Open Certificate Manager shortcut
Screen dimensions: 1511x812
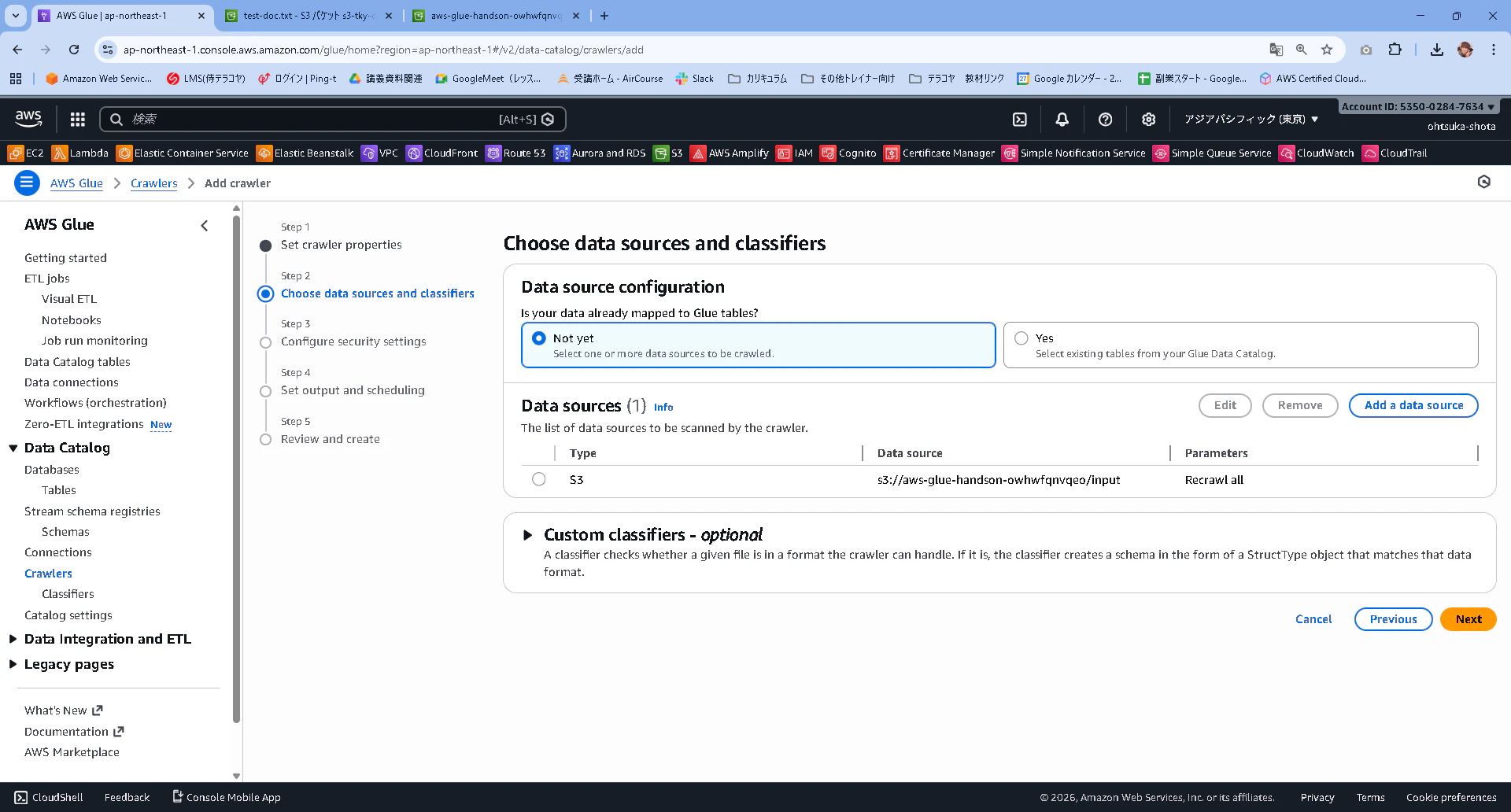pos(939,153)
